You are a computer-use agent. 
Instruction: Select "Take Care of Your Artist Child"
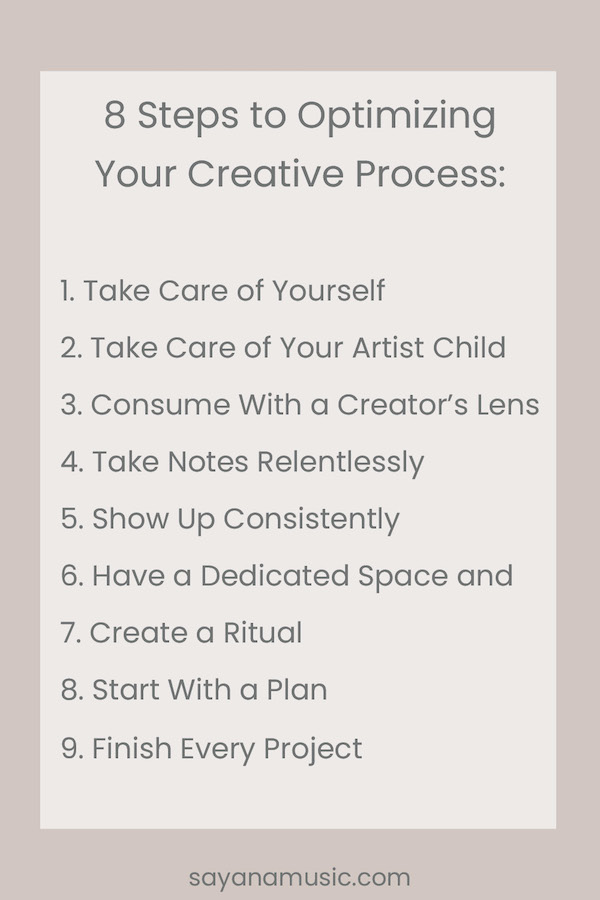click(x=284, y=347)
